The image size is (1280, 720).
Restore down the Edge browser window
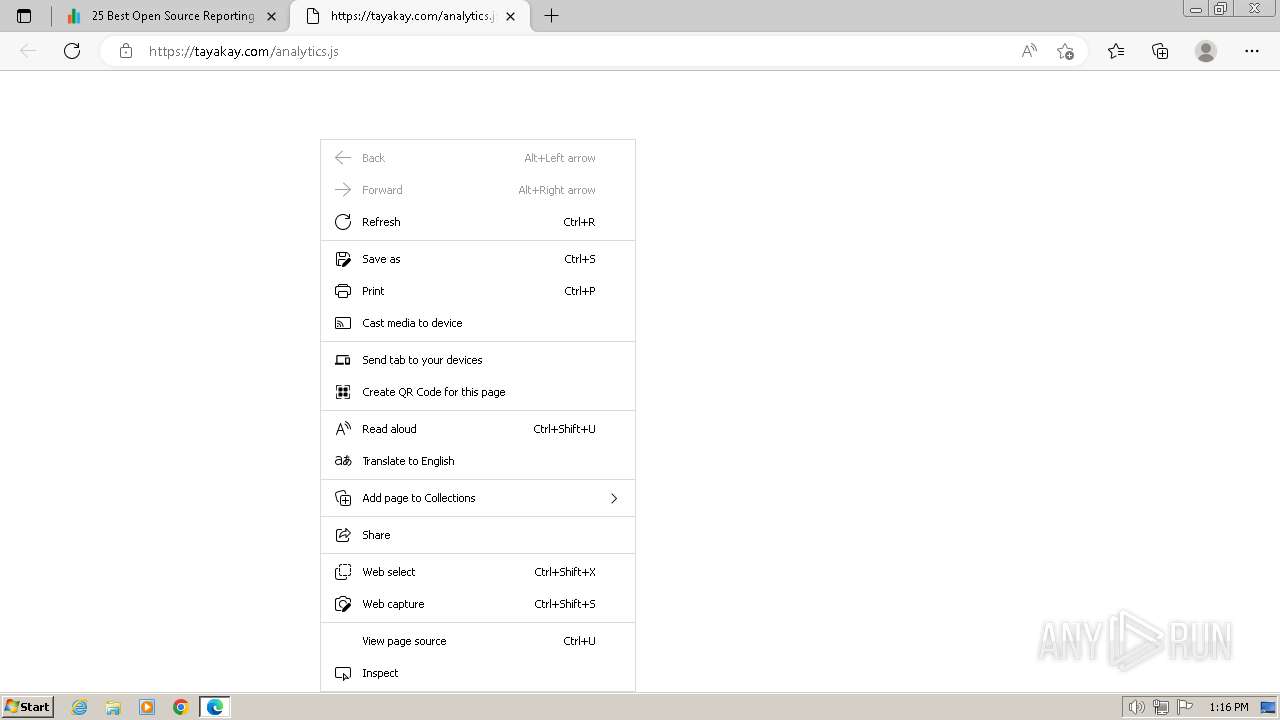1221,9
